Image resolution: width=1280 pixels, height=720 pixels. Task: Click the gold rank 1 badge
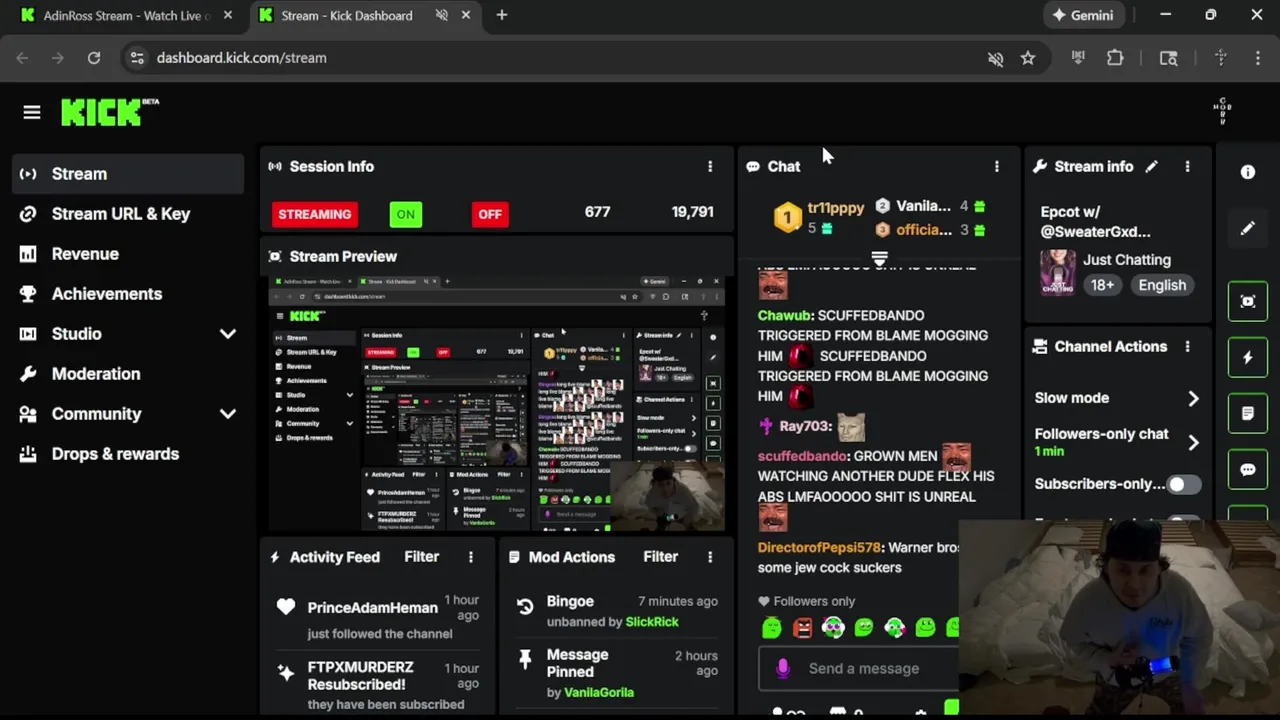coord(788,217)
